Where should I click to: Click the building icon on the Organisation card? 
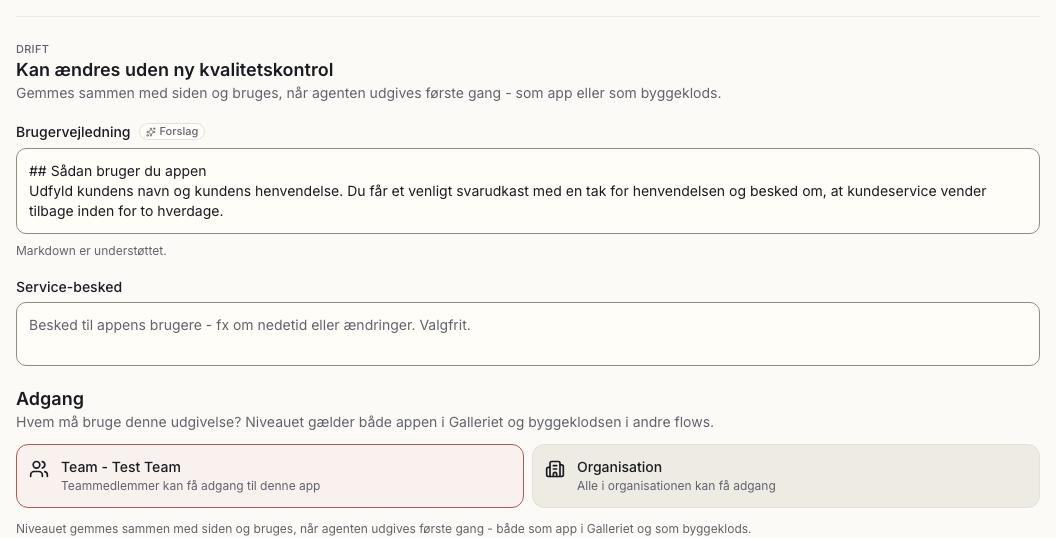point(555,469)
